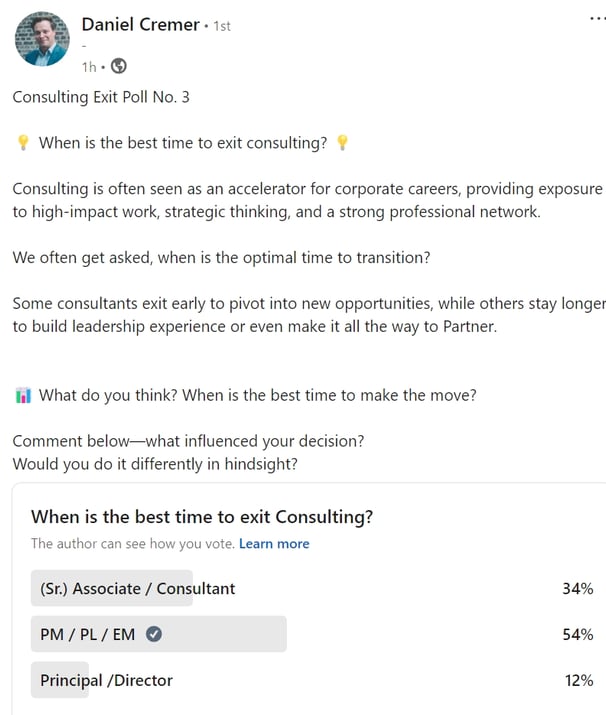
Task: Click the bar chart emoji icon
Action: (23, 395)
